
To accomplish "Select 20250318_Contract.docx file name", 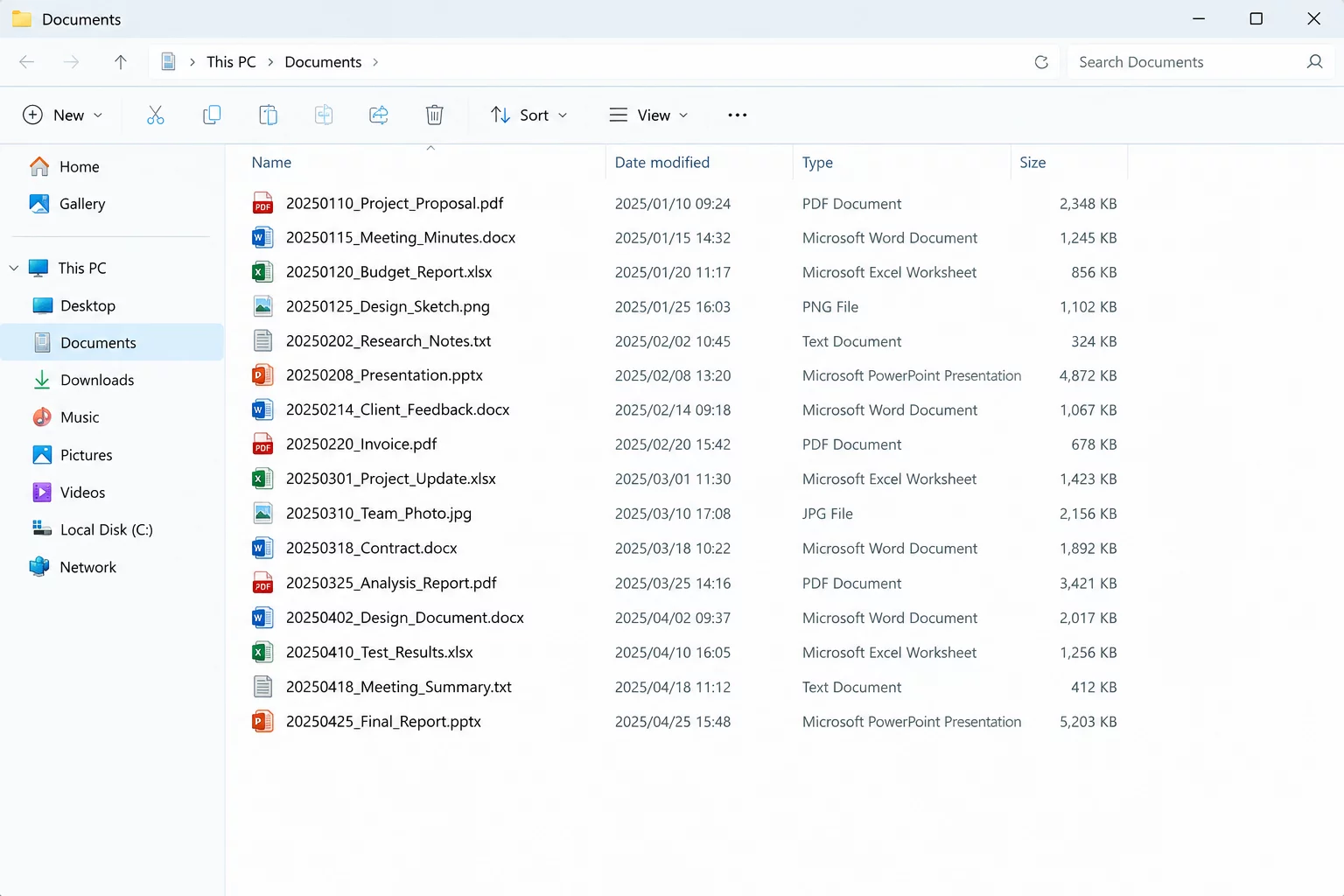I will point(372,549).
